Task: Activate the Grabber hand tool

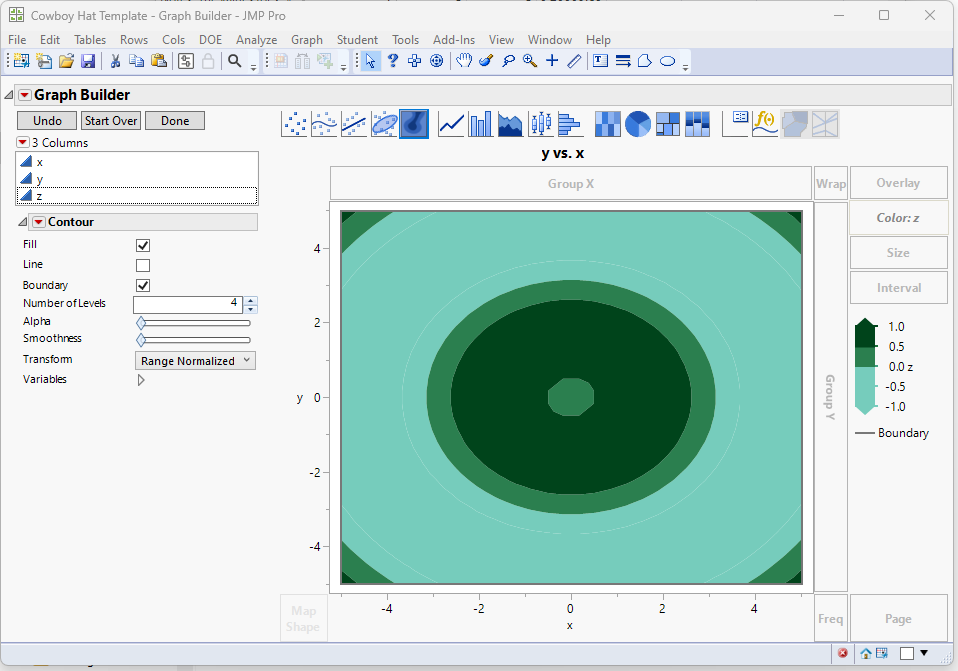Action: 464,61
